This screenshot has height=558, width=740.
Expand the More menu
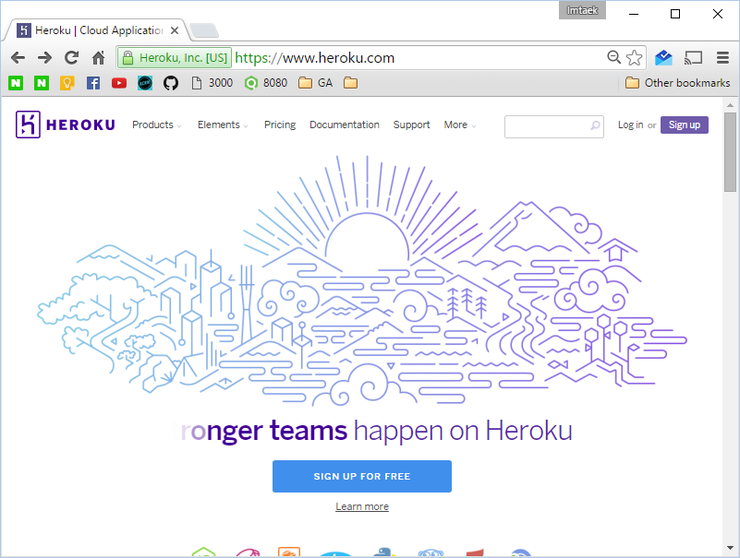coord(460,125)
